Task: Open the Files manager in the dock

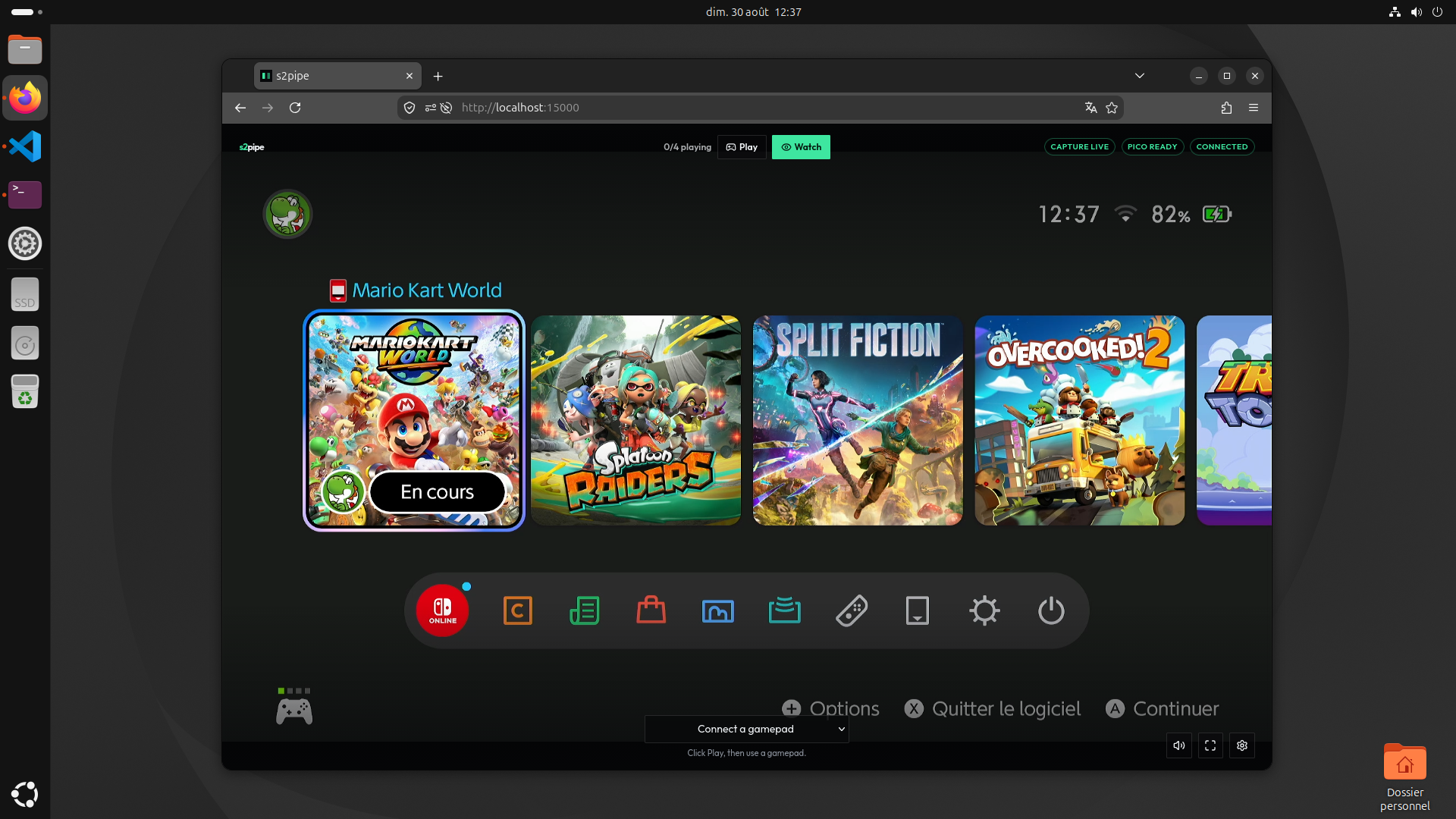Action: click(x=25, y=49)
